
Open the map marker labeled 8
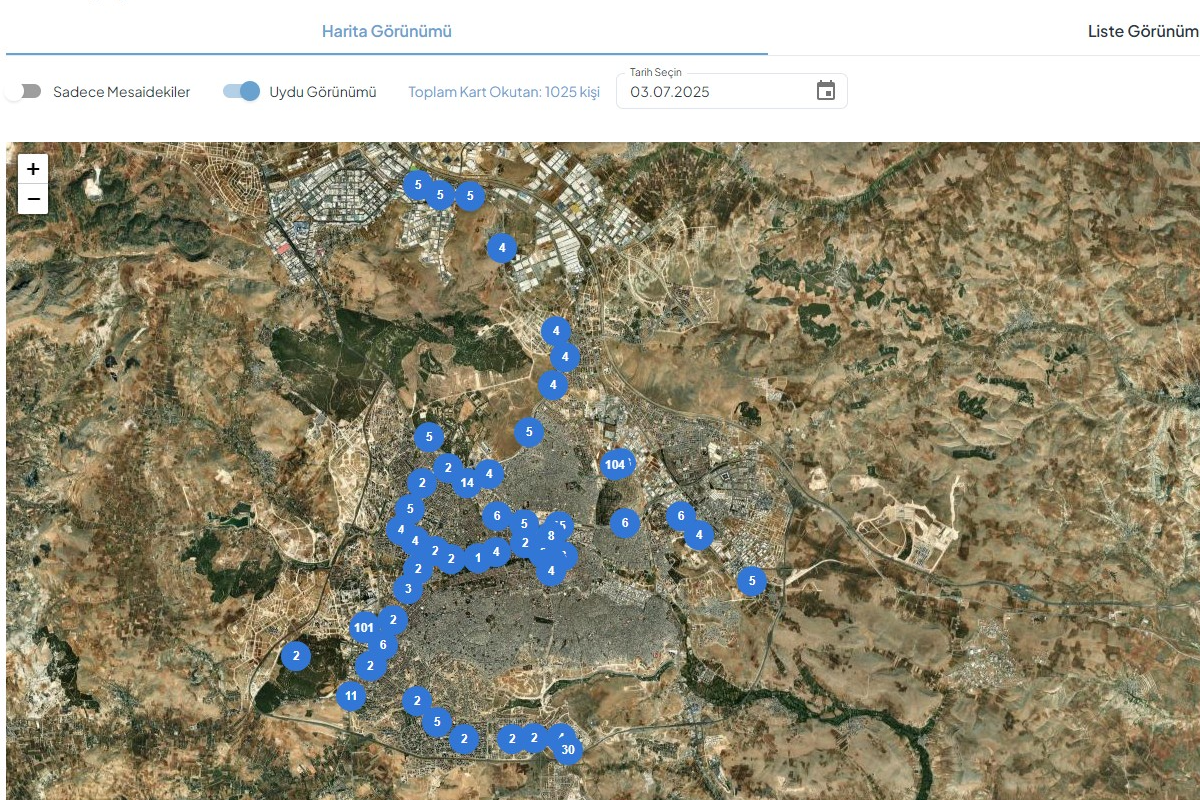coord(551,536)
